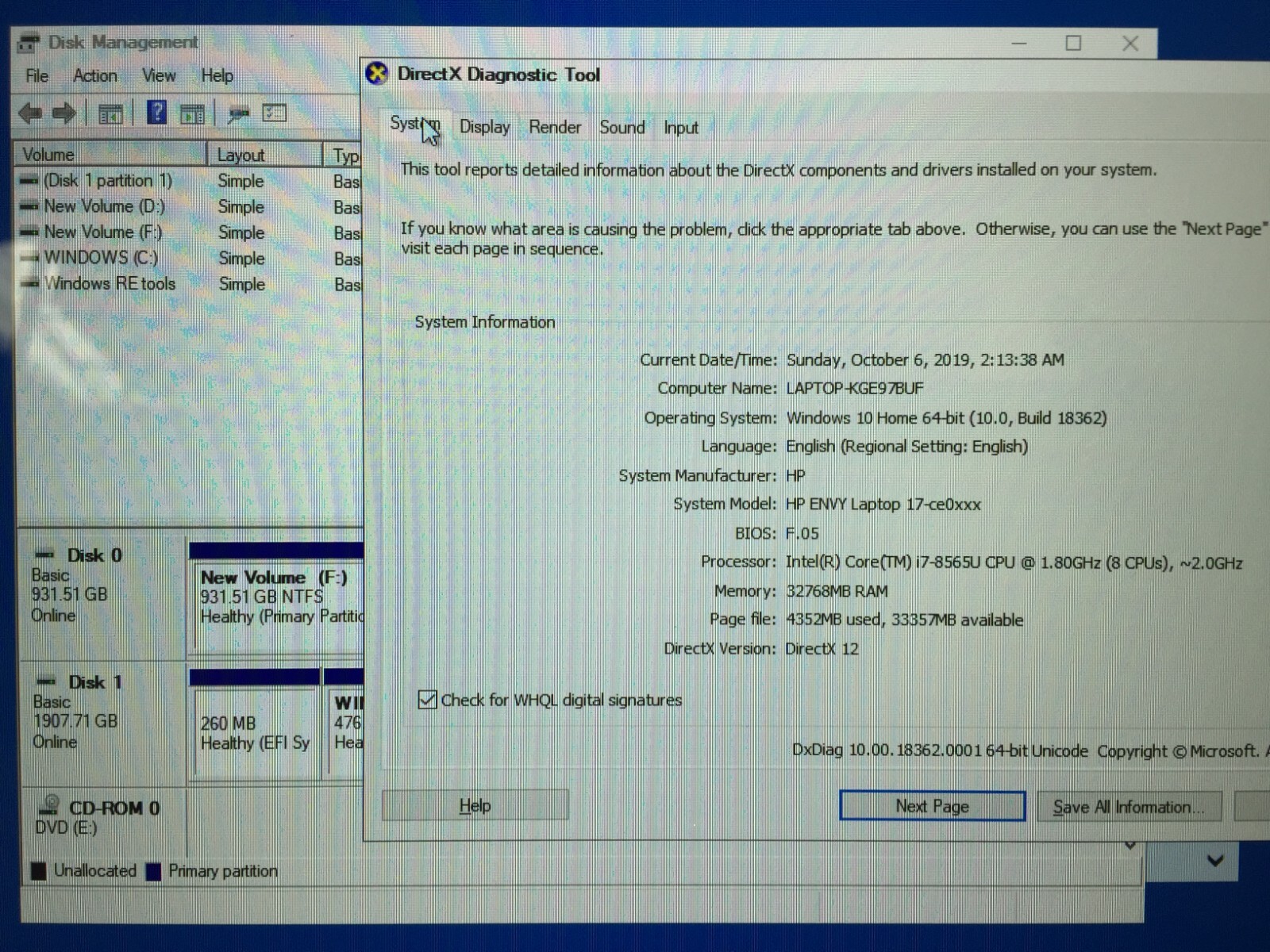The width and height of the screenshot is (1270, 952).
Task: Select the New Volume (F:) 931.51 GB partition block
Action: click(279, 607)
